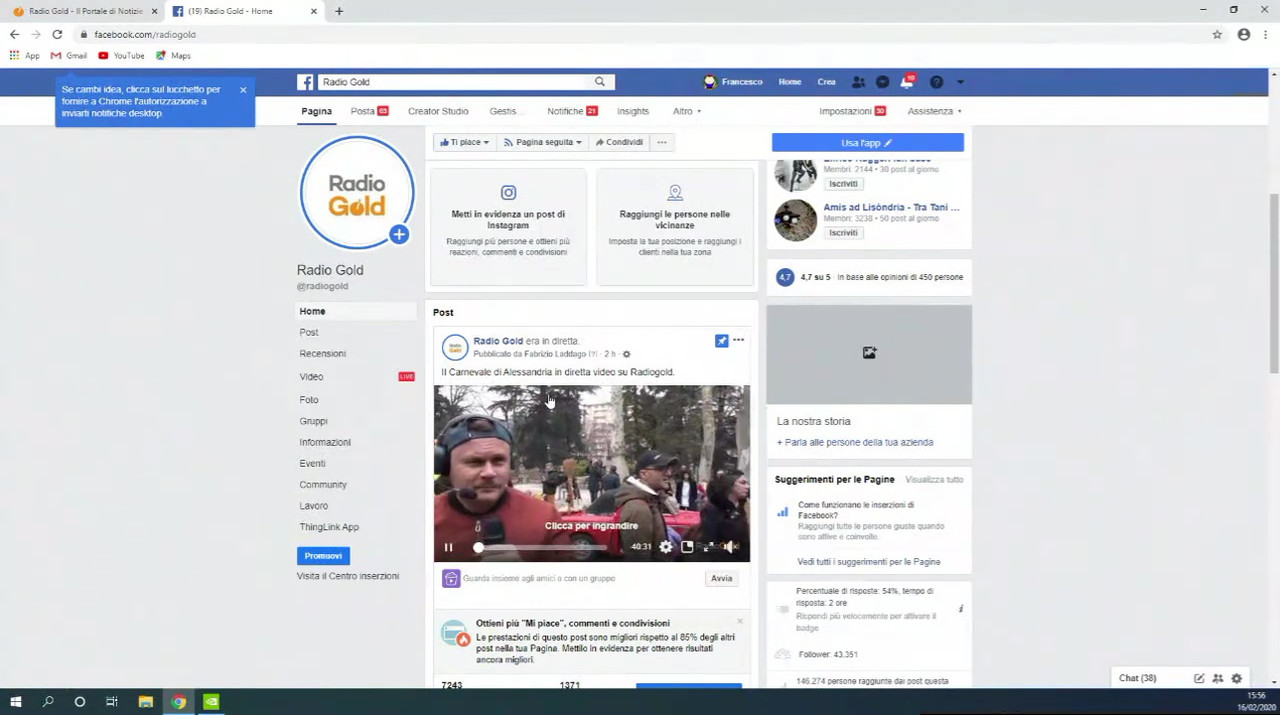Viewport: 1280px width, 715px height.
Task: Click the plus icon on Radio Gold profile picture
Action: [x=398, y=235]
